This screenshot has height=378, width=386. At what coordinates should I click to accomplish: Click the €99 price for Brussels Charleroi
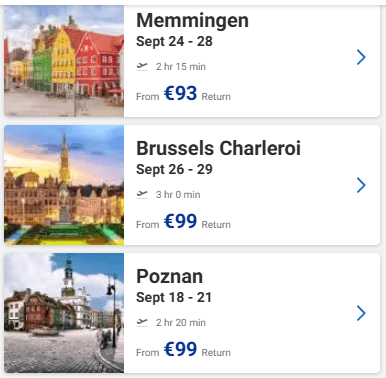coord(180,221)
